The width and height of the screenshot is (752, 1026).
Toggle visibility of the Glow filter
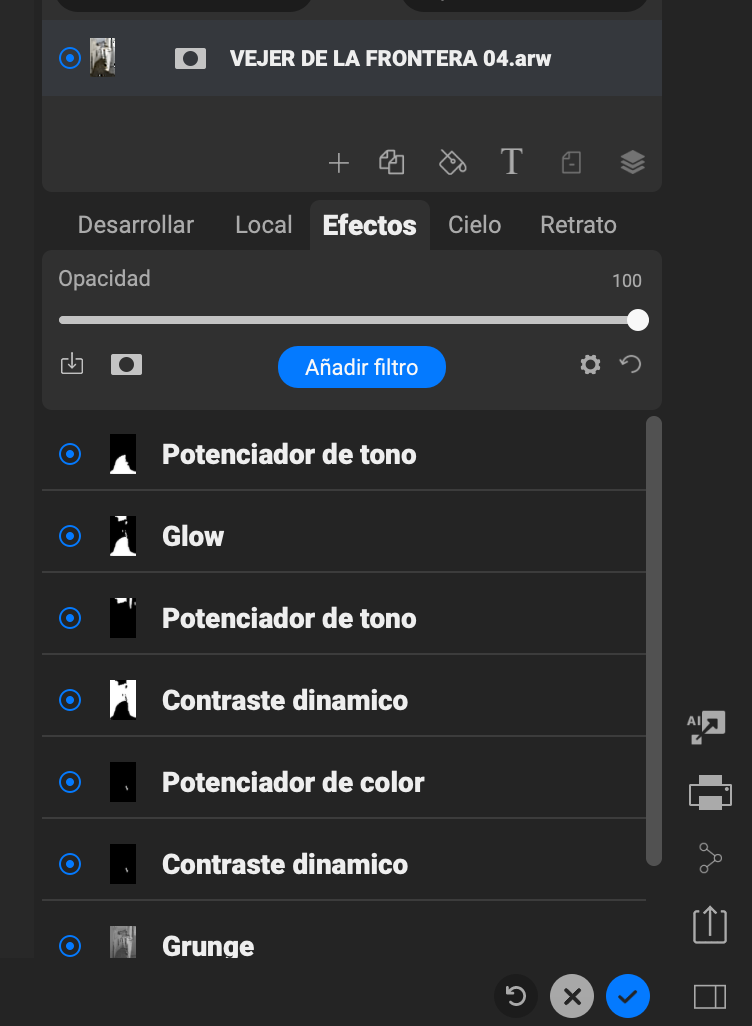(x=70, y=537)
